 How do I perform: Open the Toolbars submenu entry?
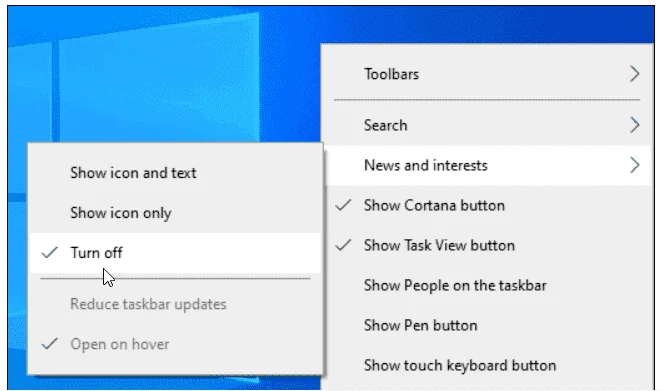487,74
